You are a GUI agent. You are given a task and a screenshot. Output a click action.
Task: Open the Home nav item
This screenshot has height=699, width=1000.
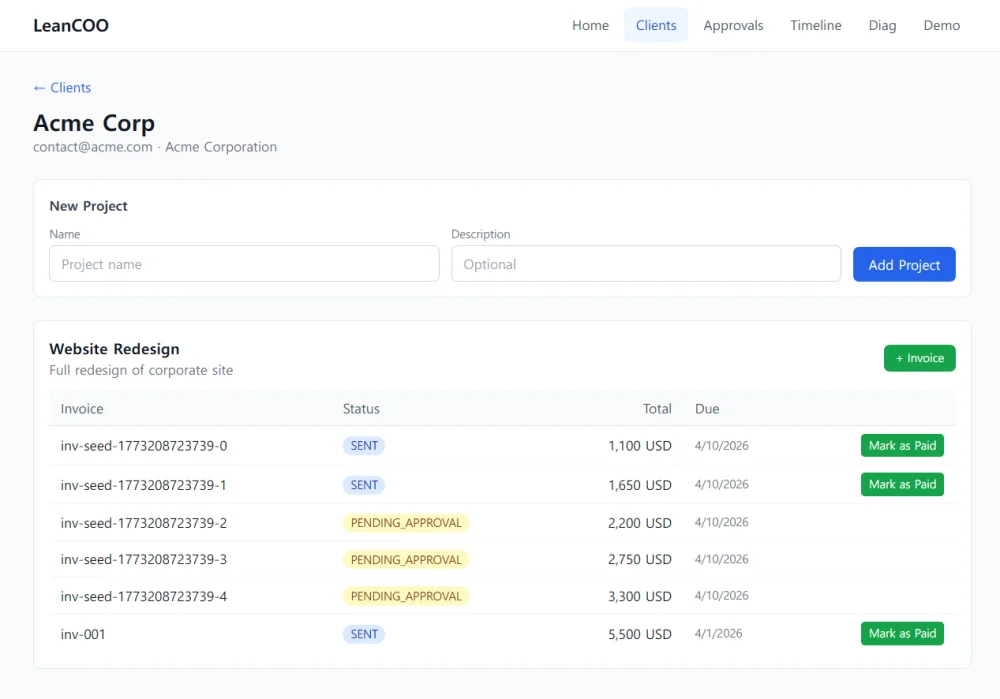pos(590,26)
